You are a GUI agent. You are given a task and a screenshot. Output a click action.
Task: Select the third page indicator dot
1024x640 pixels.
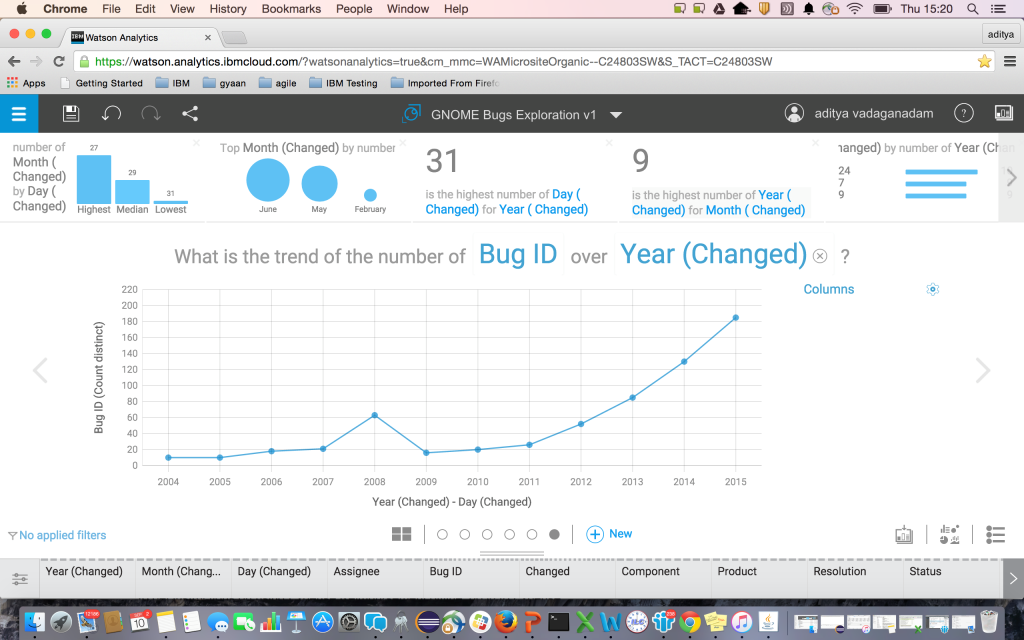click(x=487, y=535)
